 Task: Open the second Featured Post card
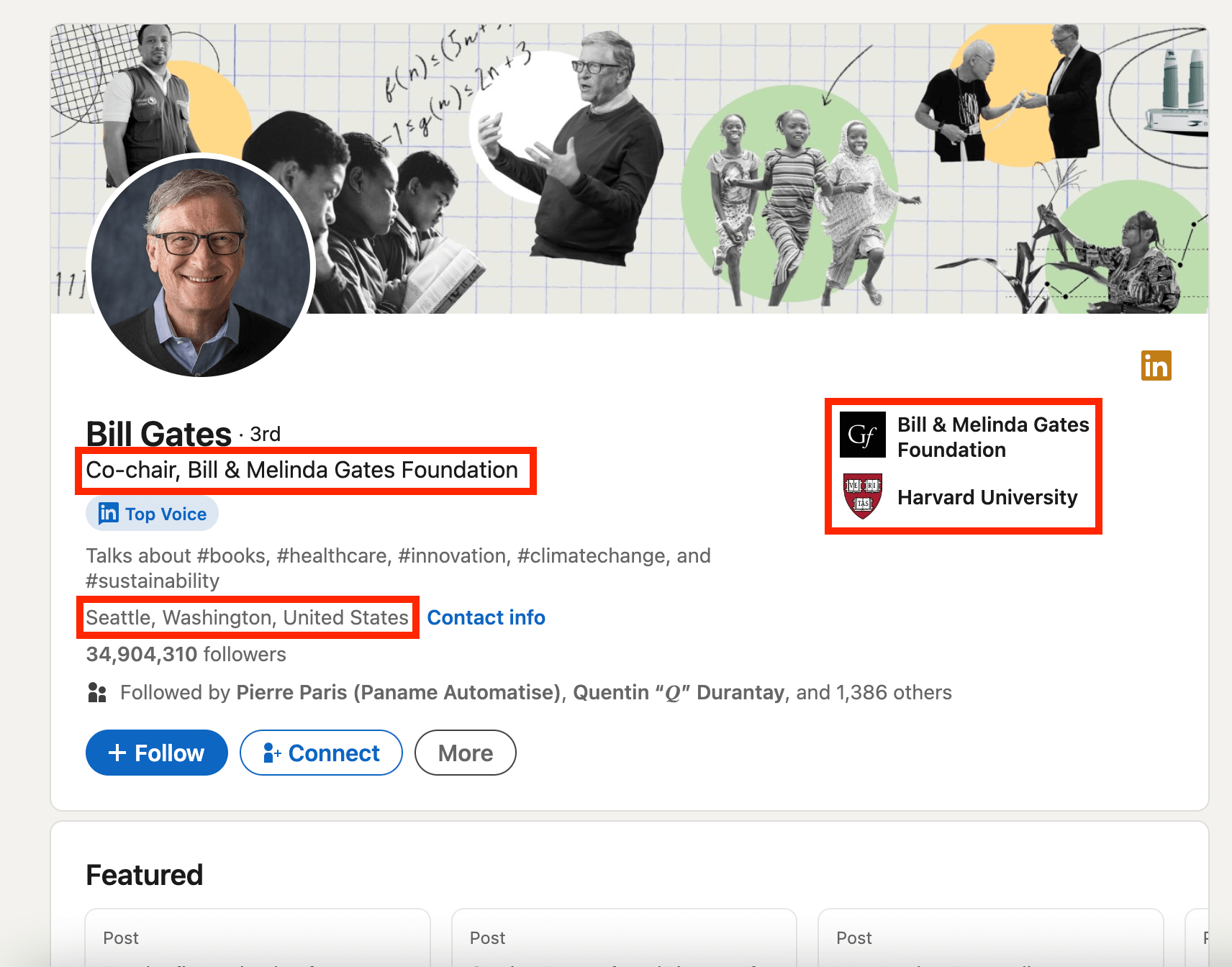[x=623, y=938]
